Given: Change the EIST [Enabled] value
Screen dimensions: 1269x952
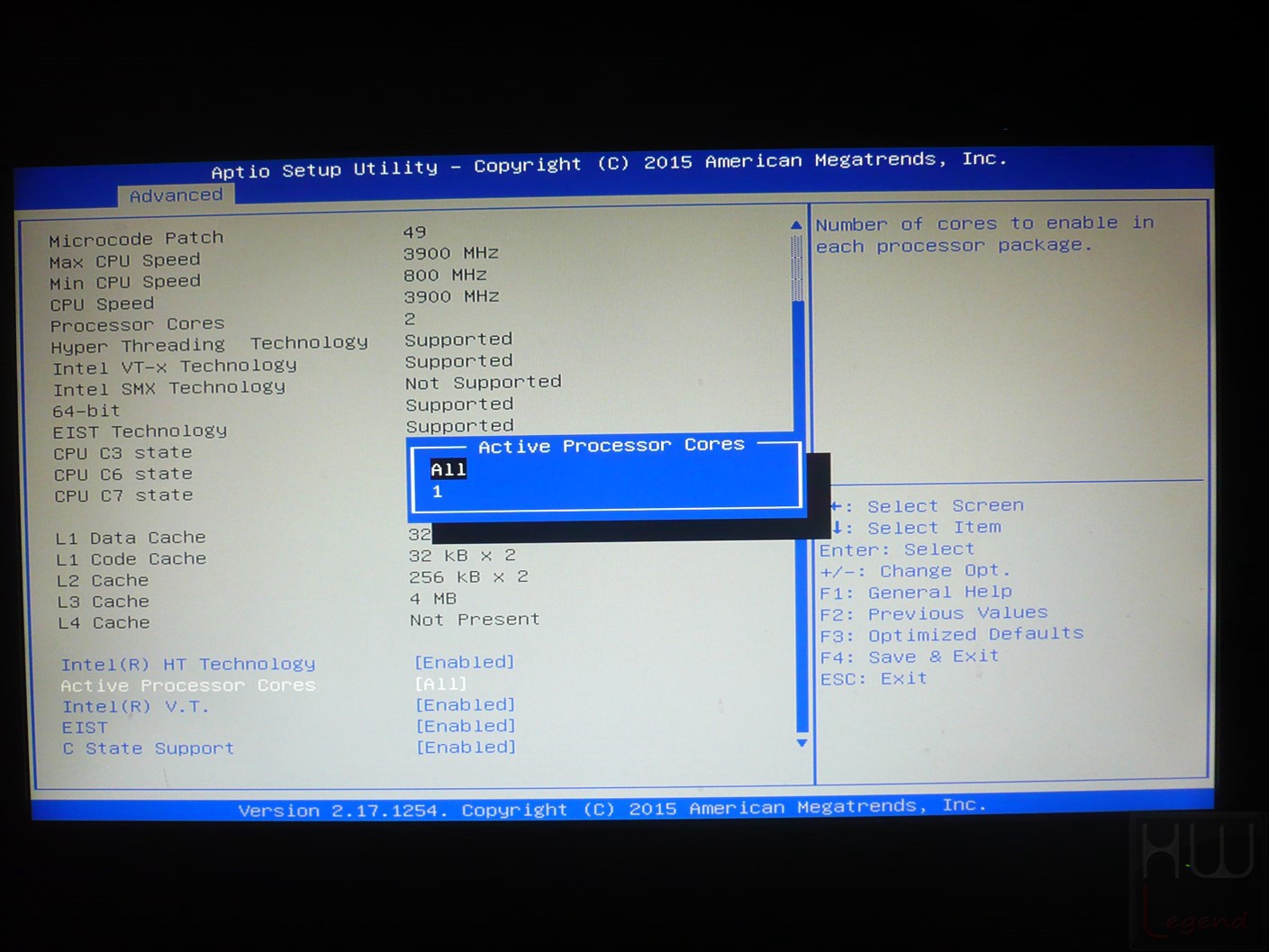Looking at the screenshot, I should tap(466, 726).
